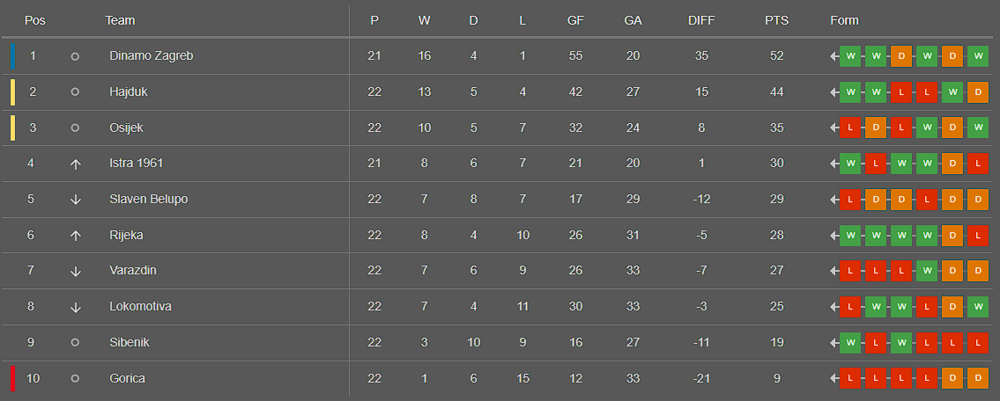1000x401 pixels.
Task: Click the up arrow icon beside Istra 1961
Action: (x=75, y=164)
